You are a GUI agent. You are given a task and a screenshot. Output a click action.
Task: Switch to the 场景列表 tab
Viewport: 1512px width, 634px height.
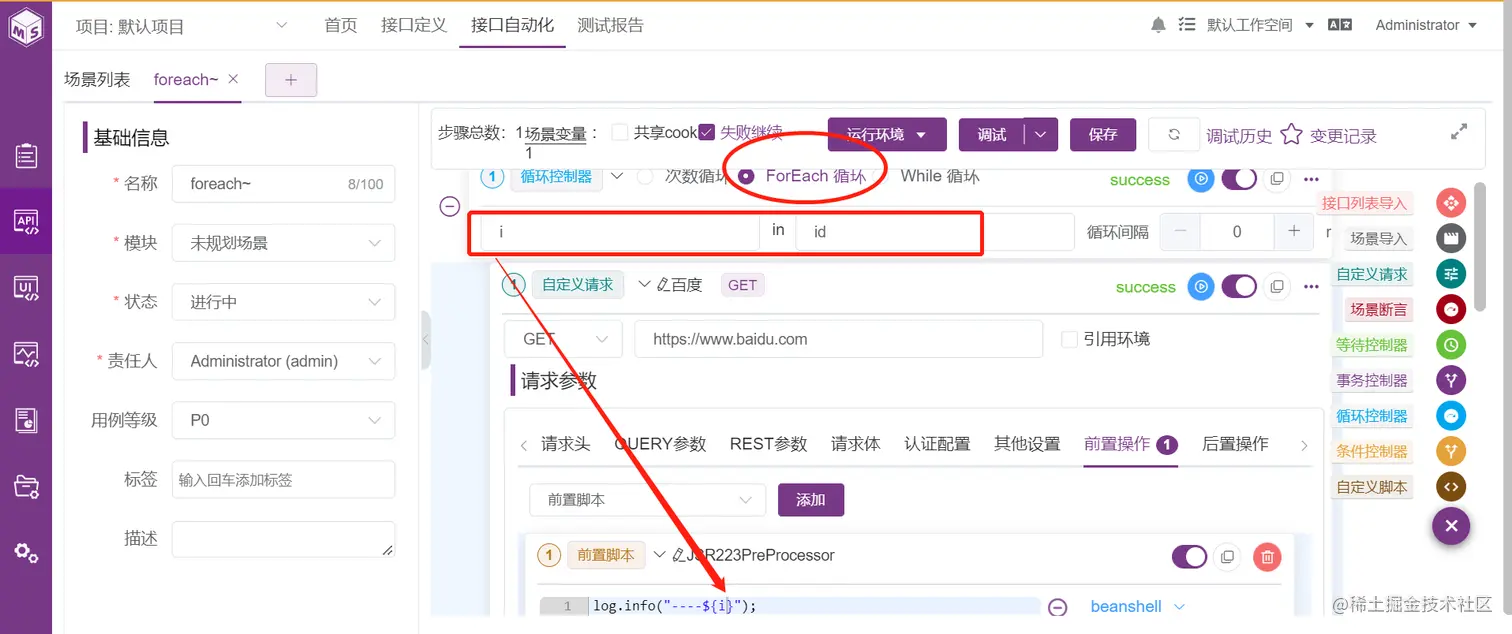tap(97, 79)
